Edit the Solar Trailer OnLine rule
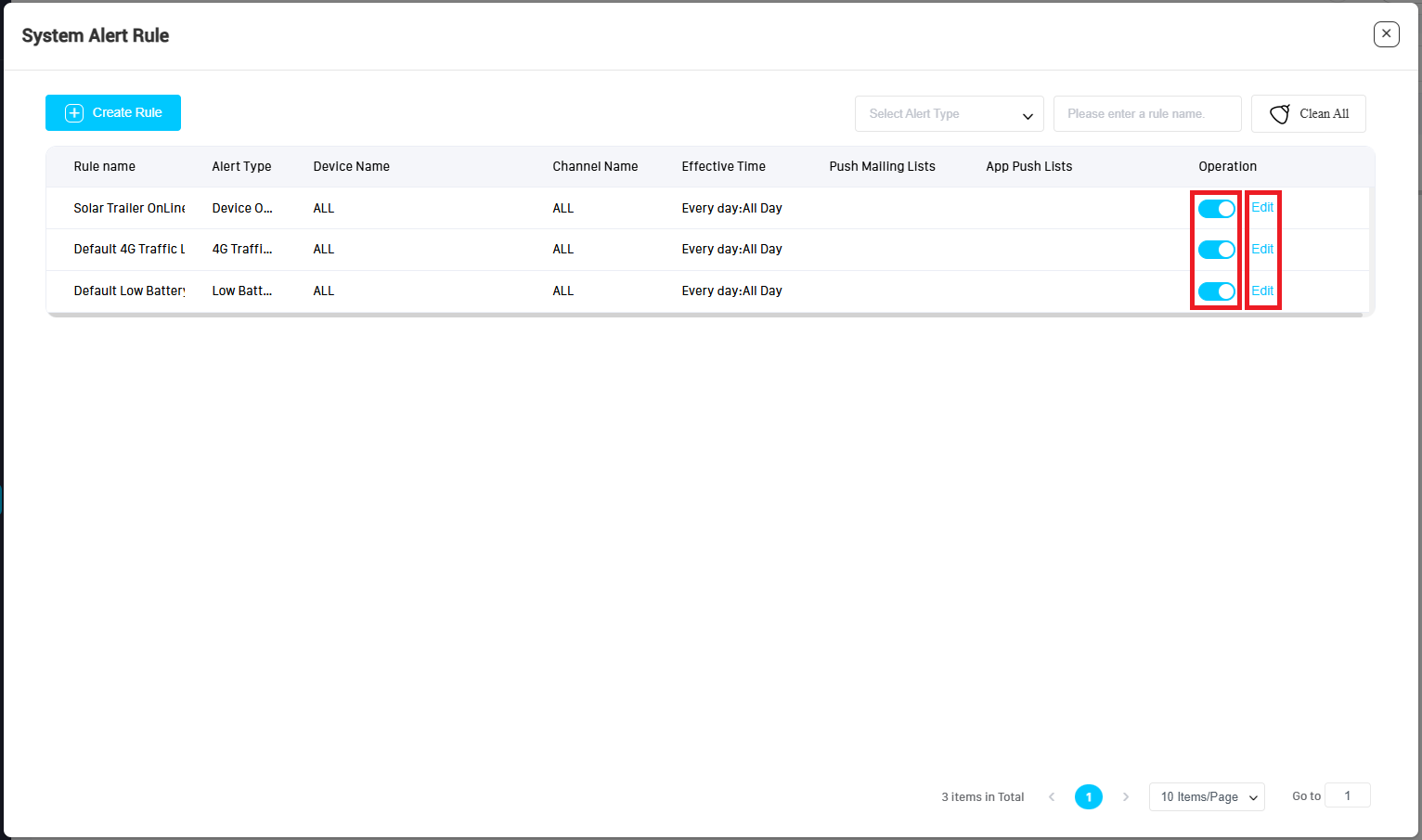Viewport: 1422px width, 840px height. click(x=1262, y=208)
